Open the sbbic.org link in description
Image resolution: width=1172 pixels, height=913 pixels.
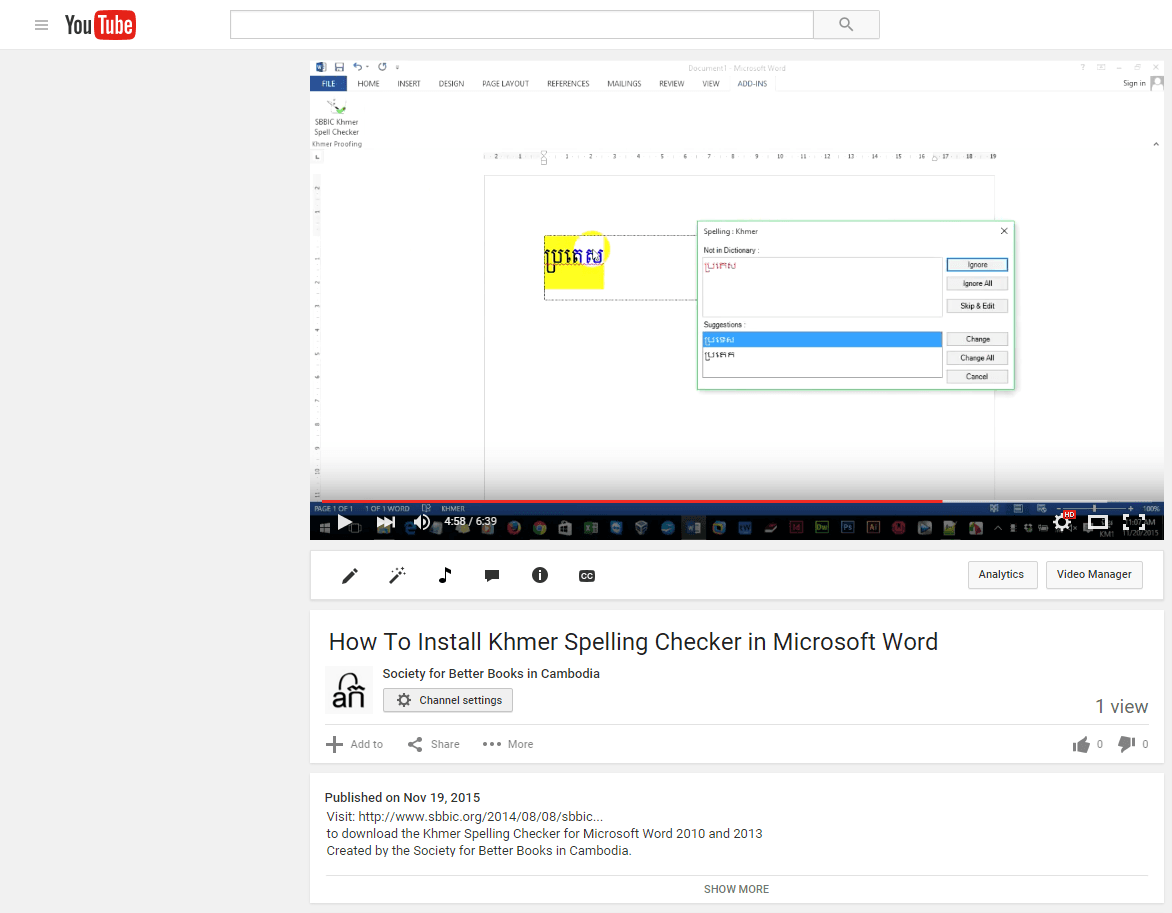tap(480, 817)
